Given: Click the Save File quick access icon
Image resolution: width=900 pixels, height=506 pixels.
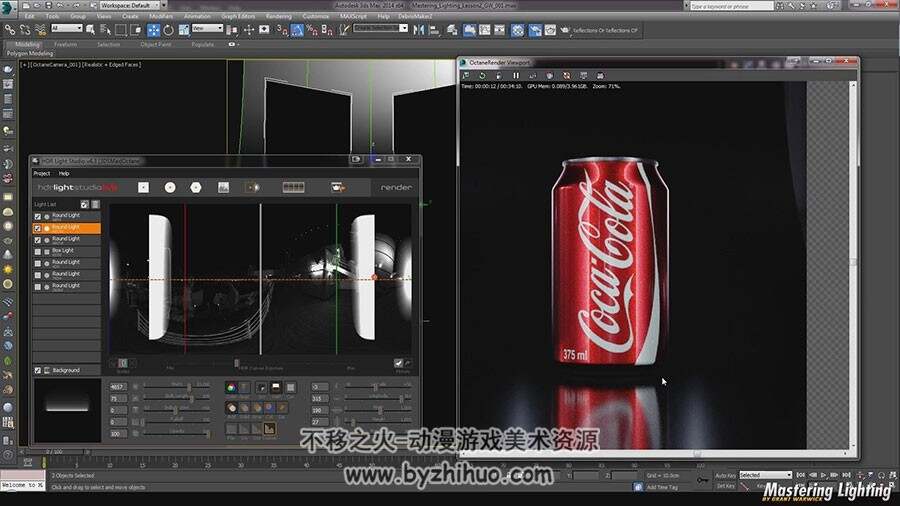Looking at the screenshot, I should [48, 6].
